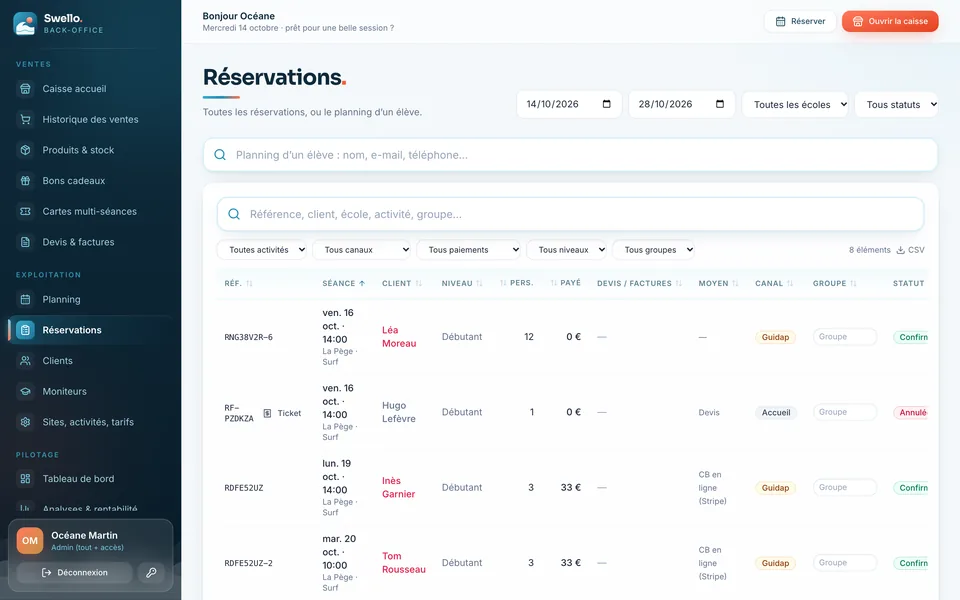Go to Clients sidebar section

(x=91, y=361)
